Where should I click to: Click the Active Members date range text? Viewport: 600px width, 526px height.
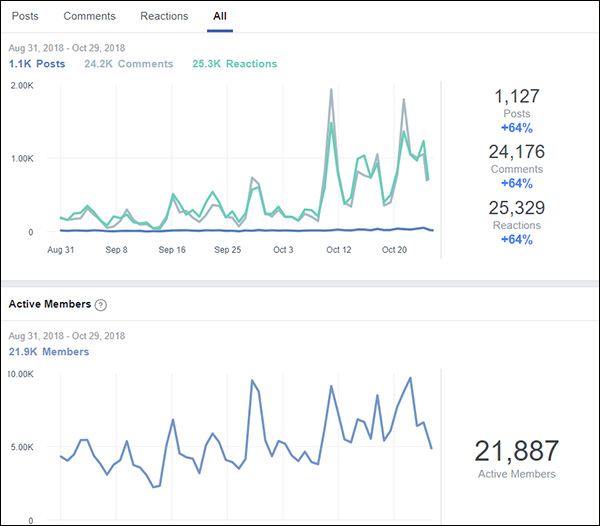[67, 336]
